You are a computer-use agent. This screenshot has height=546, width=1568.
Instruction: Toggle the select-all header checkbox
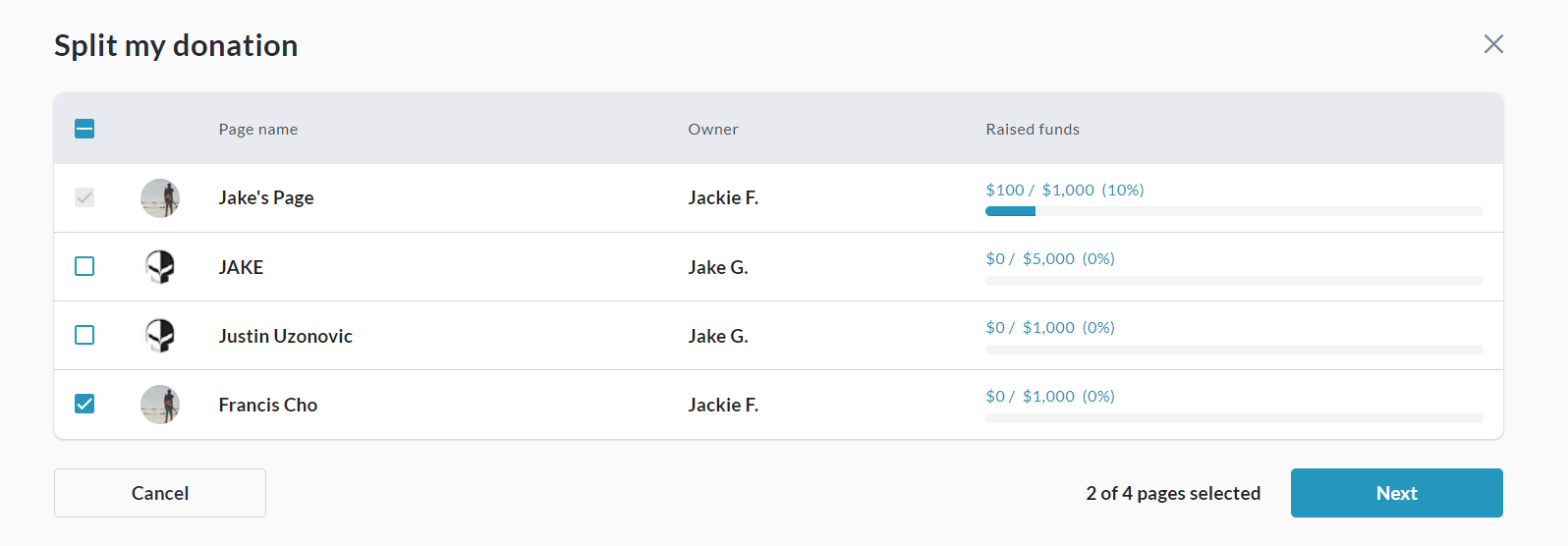(x=84, y=129)
